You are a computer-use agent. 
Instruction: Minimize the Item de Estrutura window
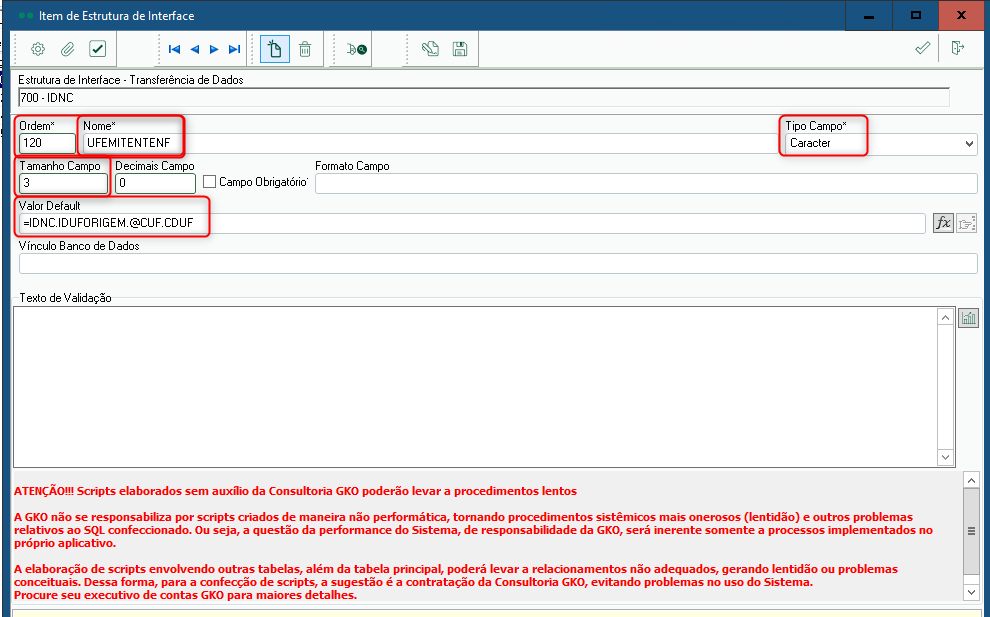(869, 16)
